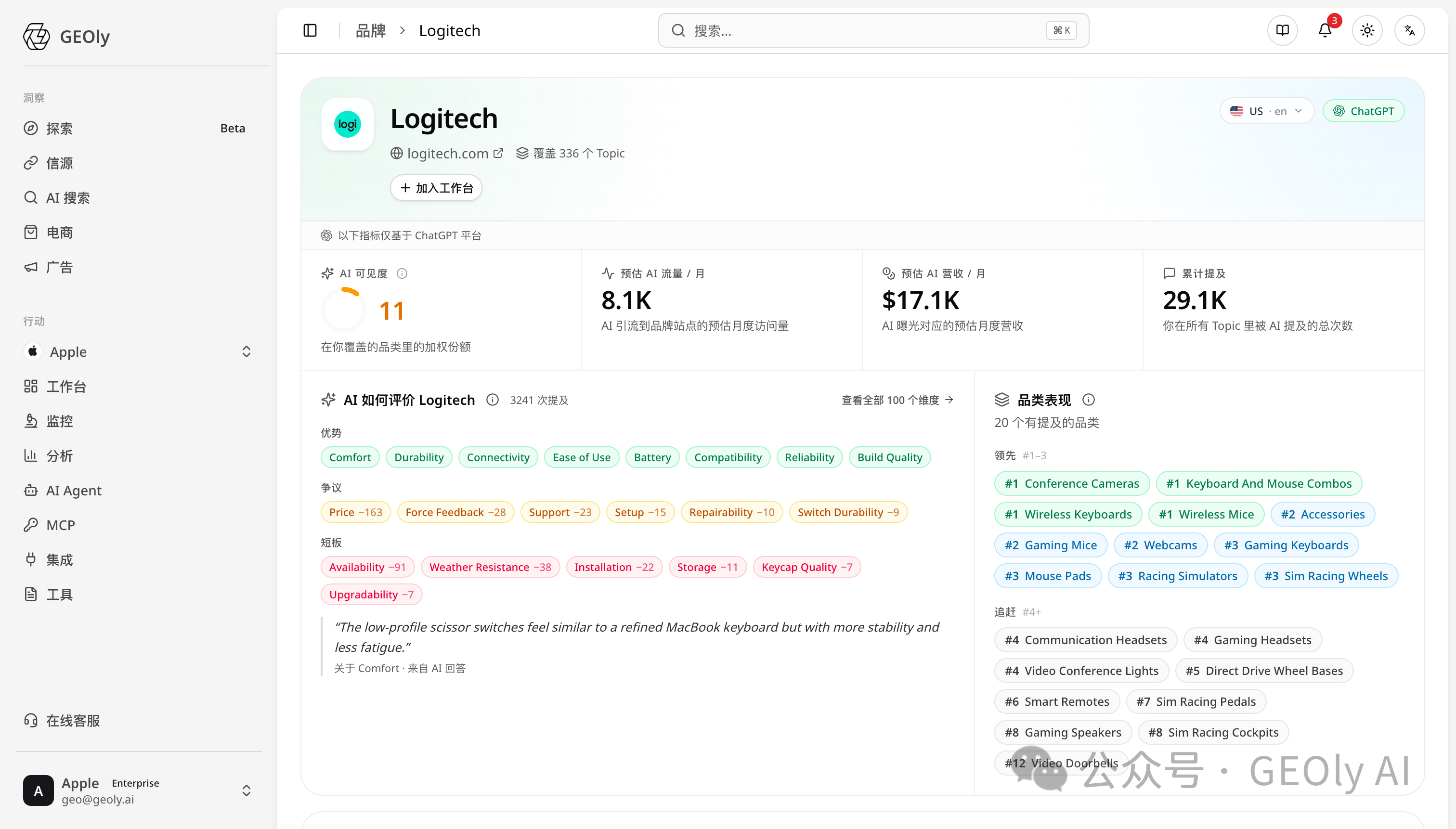Click the Ease of Use tag
This screenshot has height=829, width=1456.
581,457
